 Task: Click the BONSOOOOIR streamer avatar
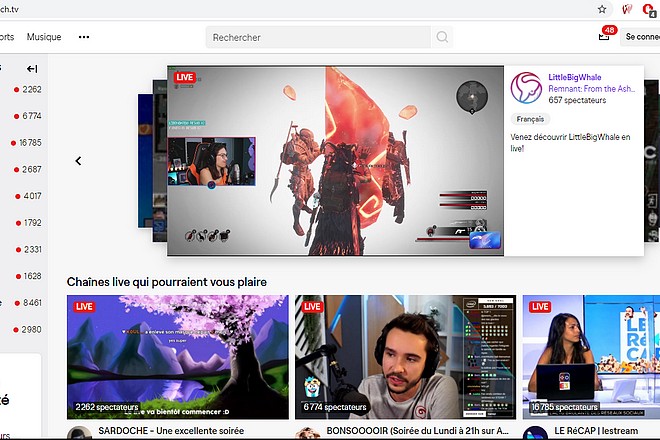tap(307, 434)
